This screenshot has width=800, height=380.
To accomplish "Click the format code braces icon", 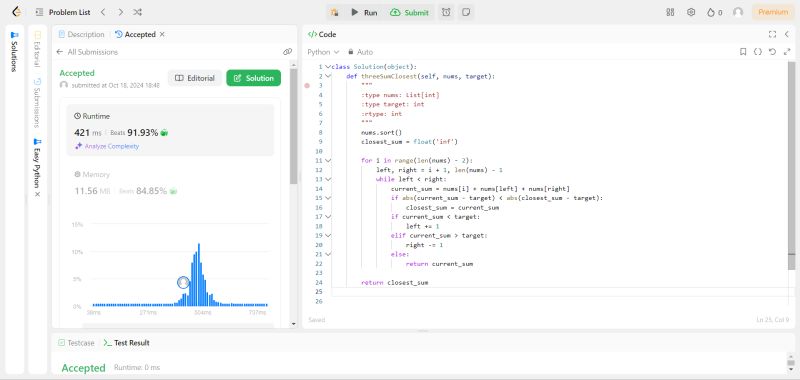I will click(x=758, y=52).
